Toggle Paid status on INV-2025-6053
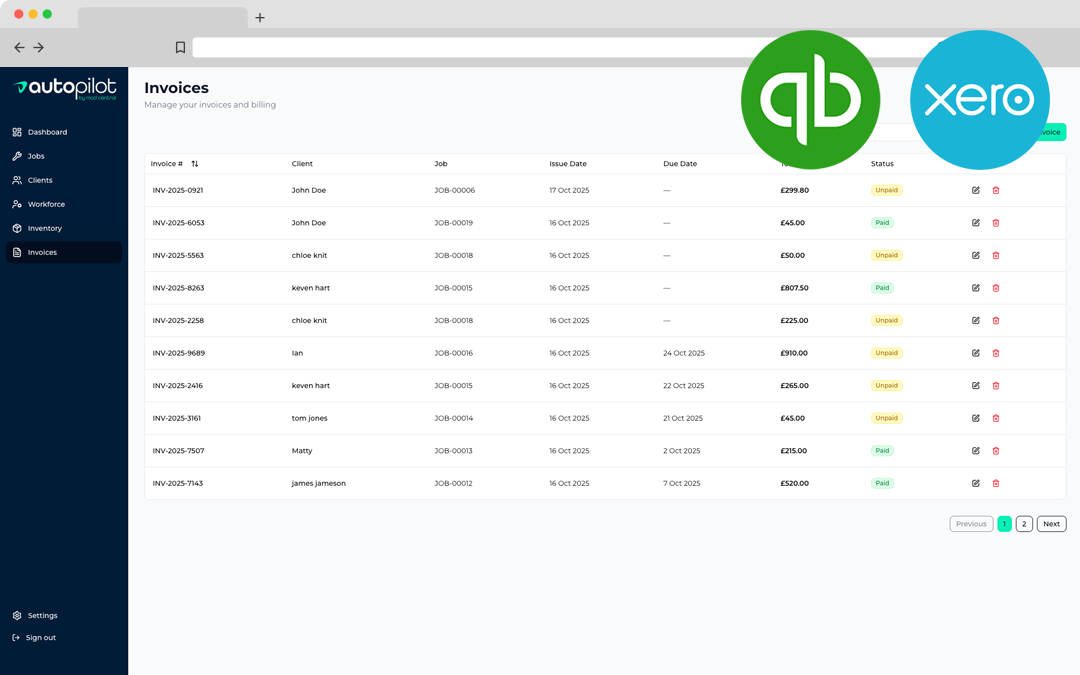This screenshot has height=675, width=1080. pyautogui.click(x=882, y=222)
